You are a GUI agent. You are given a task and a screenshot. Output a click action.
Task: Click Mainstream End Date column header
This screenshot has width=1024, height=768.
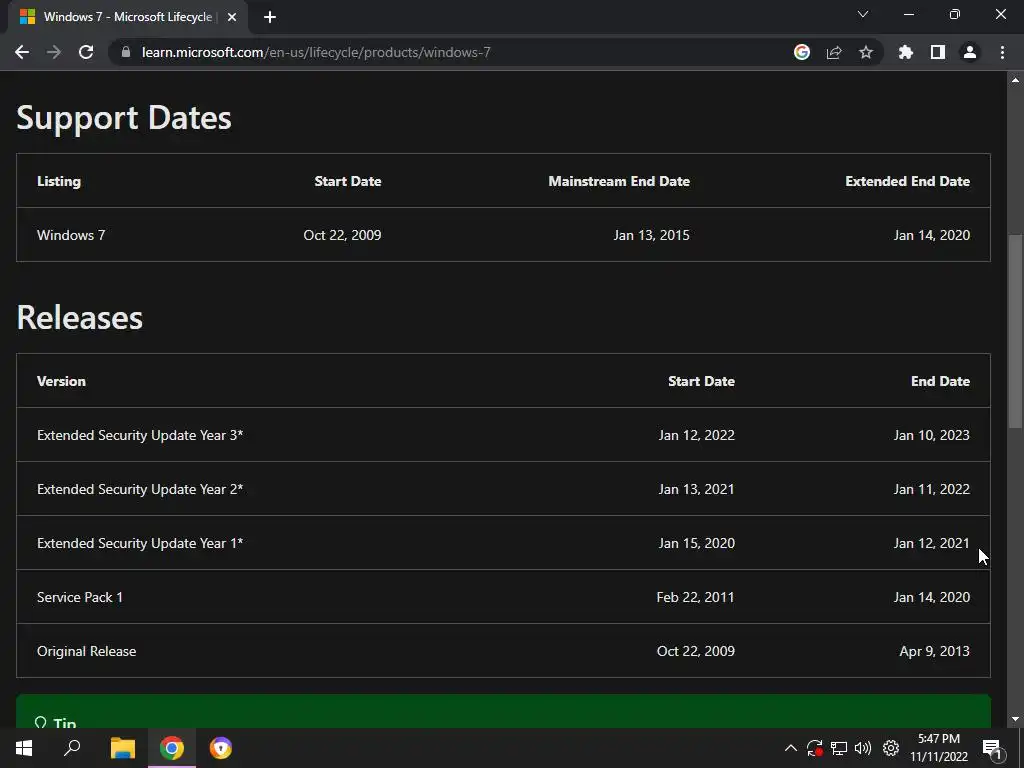619,182
